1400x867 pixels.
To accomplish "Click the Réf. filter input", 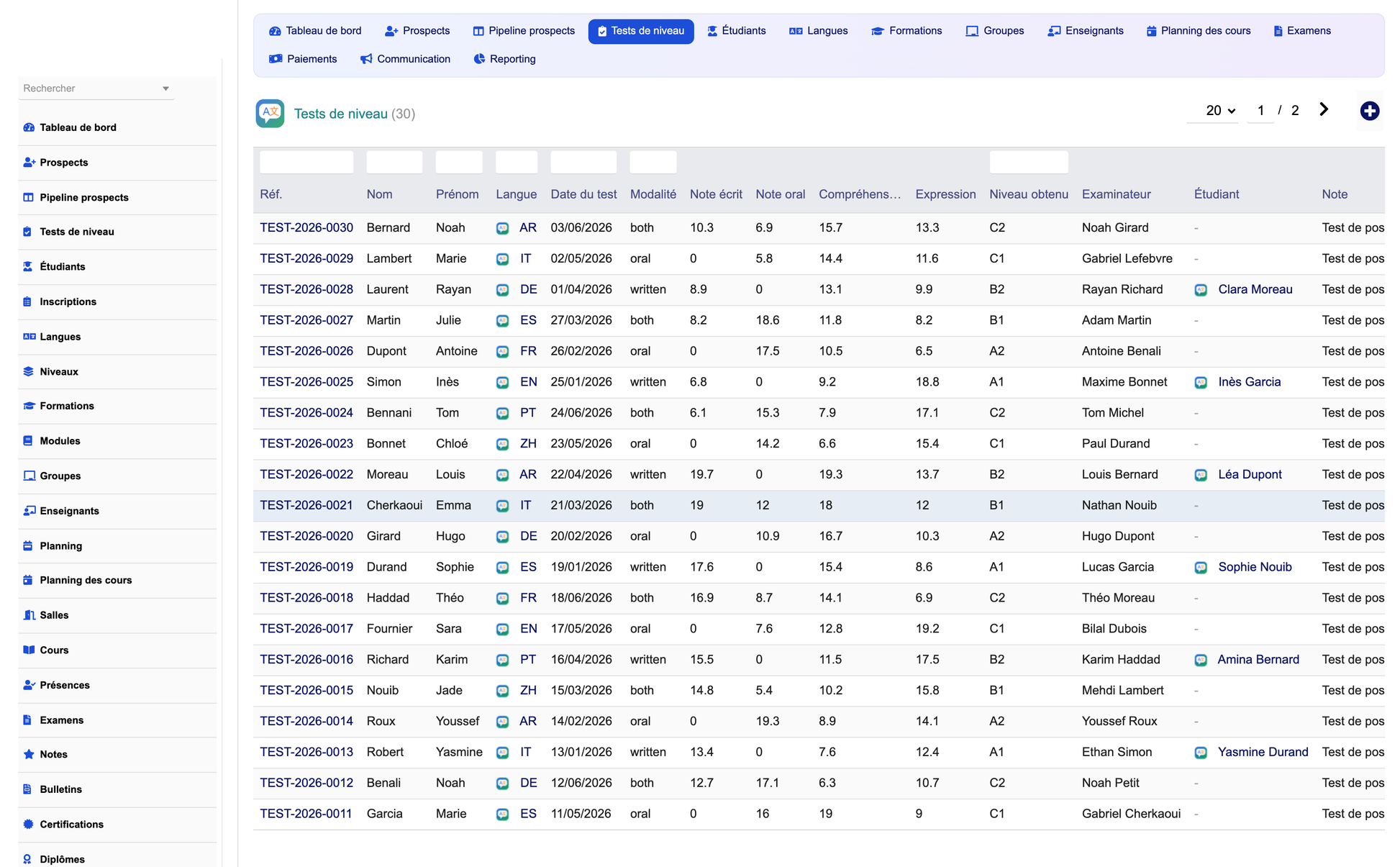I will [306, 162].
